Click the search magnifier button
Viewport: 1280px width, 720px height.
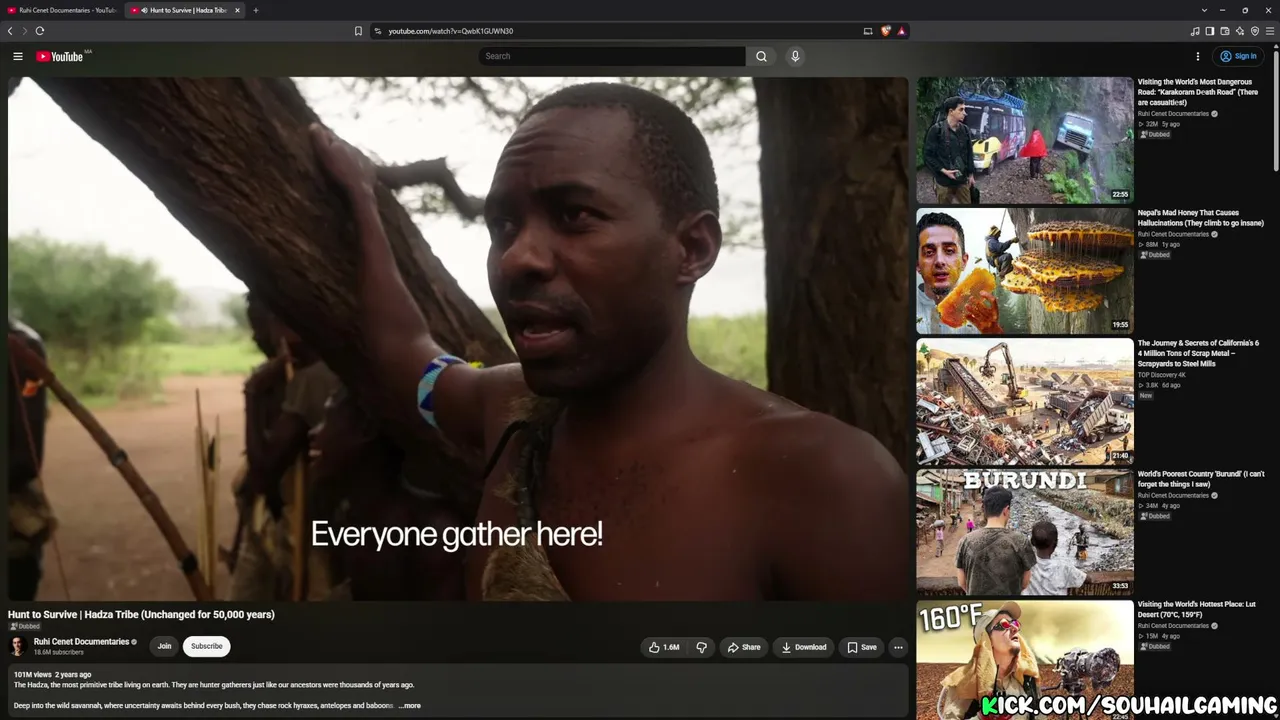tap(761, 57)
